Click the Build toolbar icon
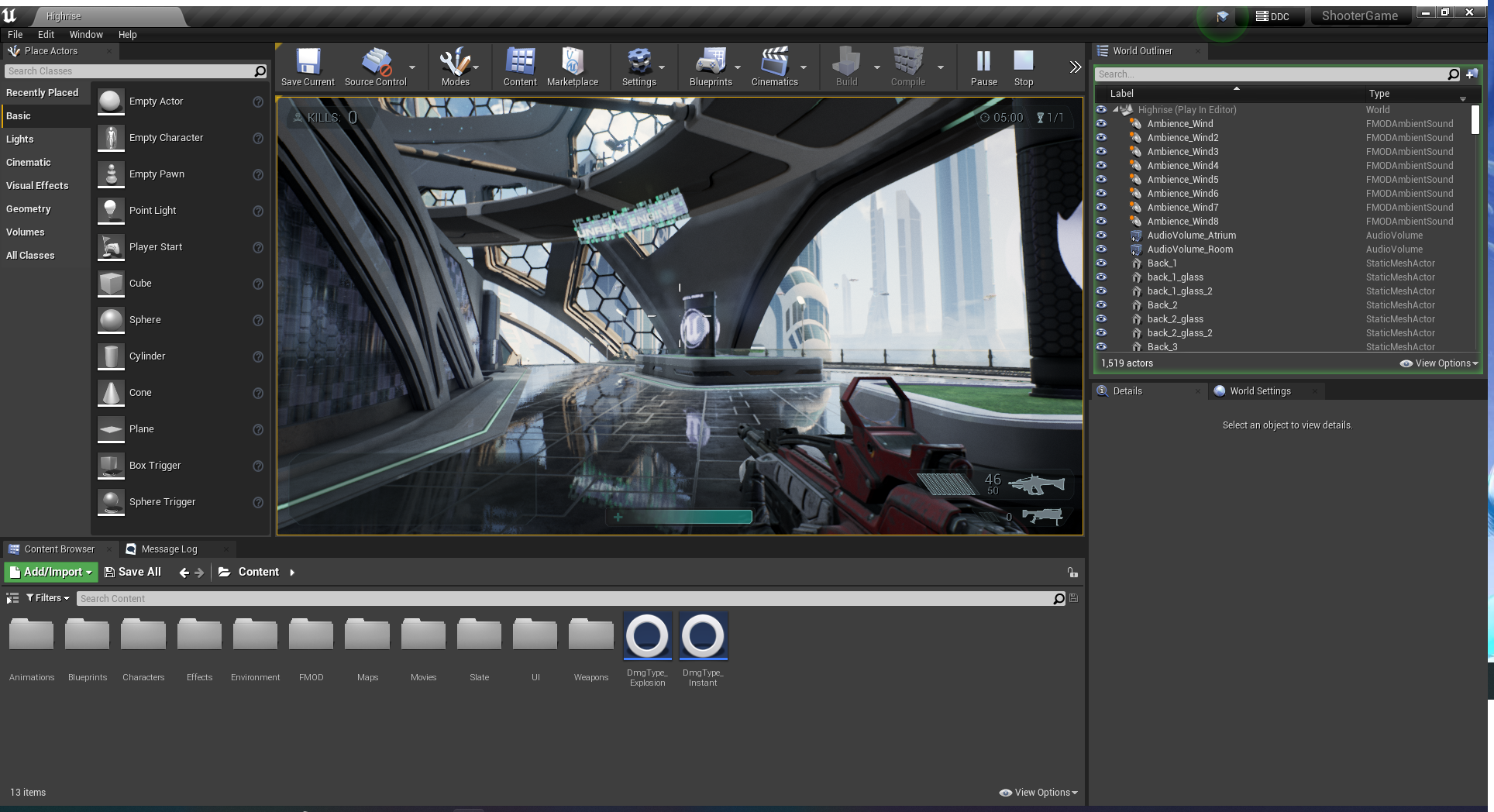The width and height of the screenshot is (1494, 812). [846, 61]
